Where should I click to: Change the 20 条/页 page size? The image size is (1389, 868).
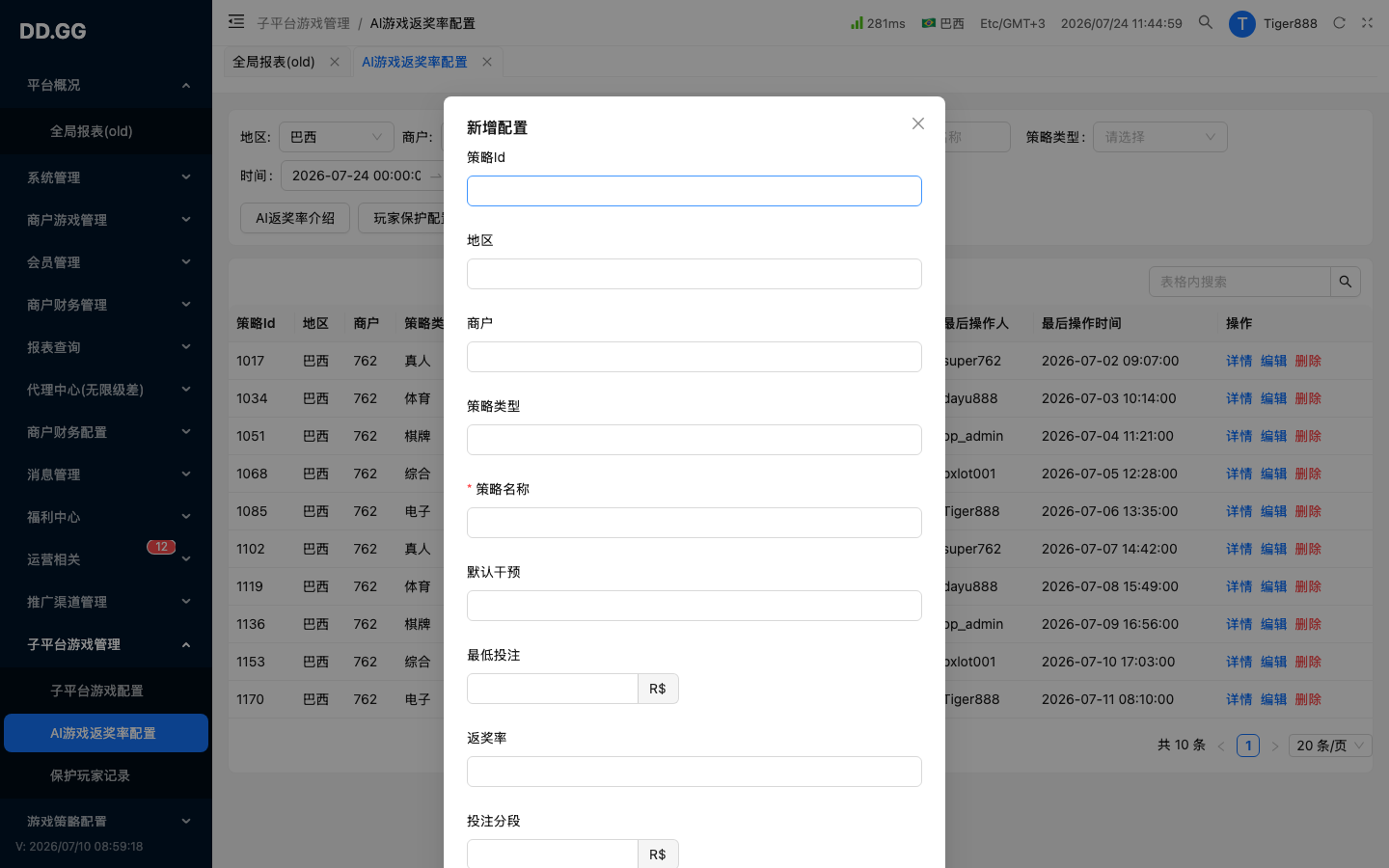pos(1331,746)
